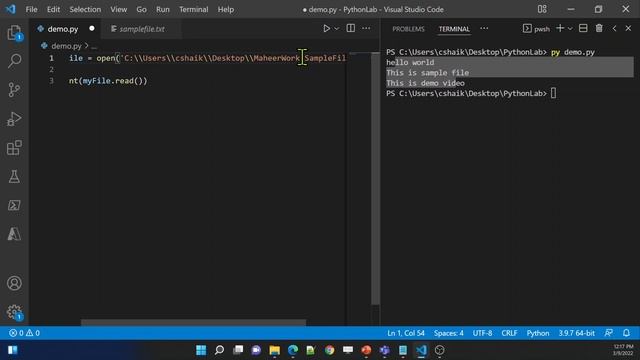
Task: Select the TERMINAL panel tab
Action: (x=454, y=29)
